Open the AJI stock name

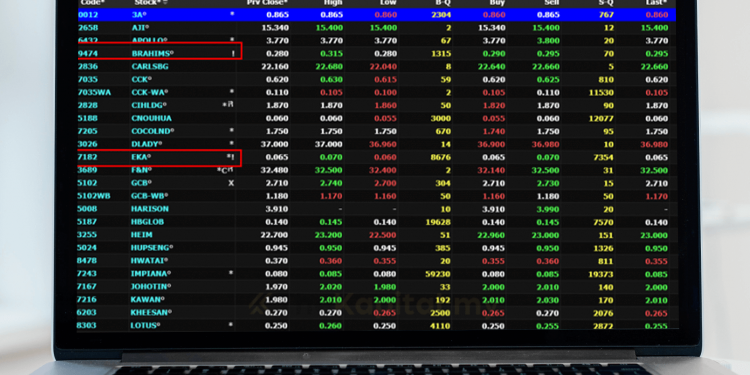tap(140, 28)
